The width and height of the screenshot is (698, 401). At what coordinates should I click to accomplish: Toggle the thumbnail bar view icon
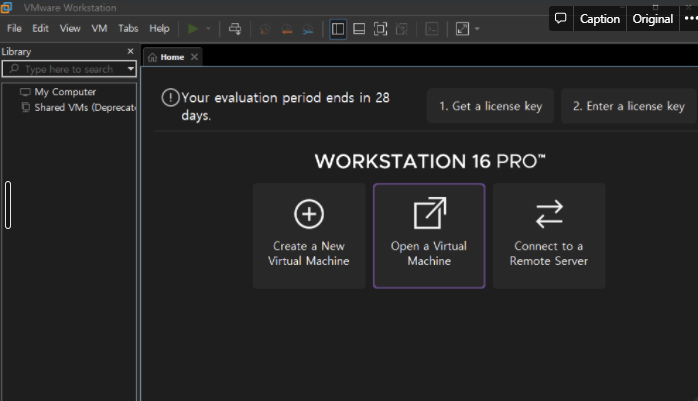[359, 29]
